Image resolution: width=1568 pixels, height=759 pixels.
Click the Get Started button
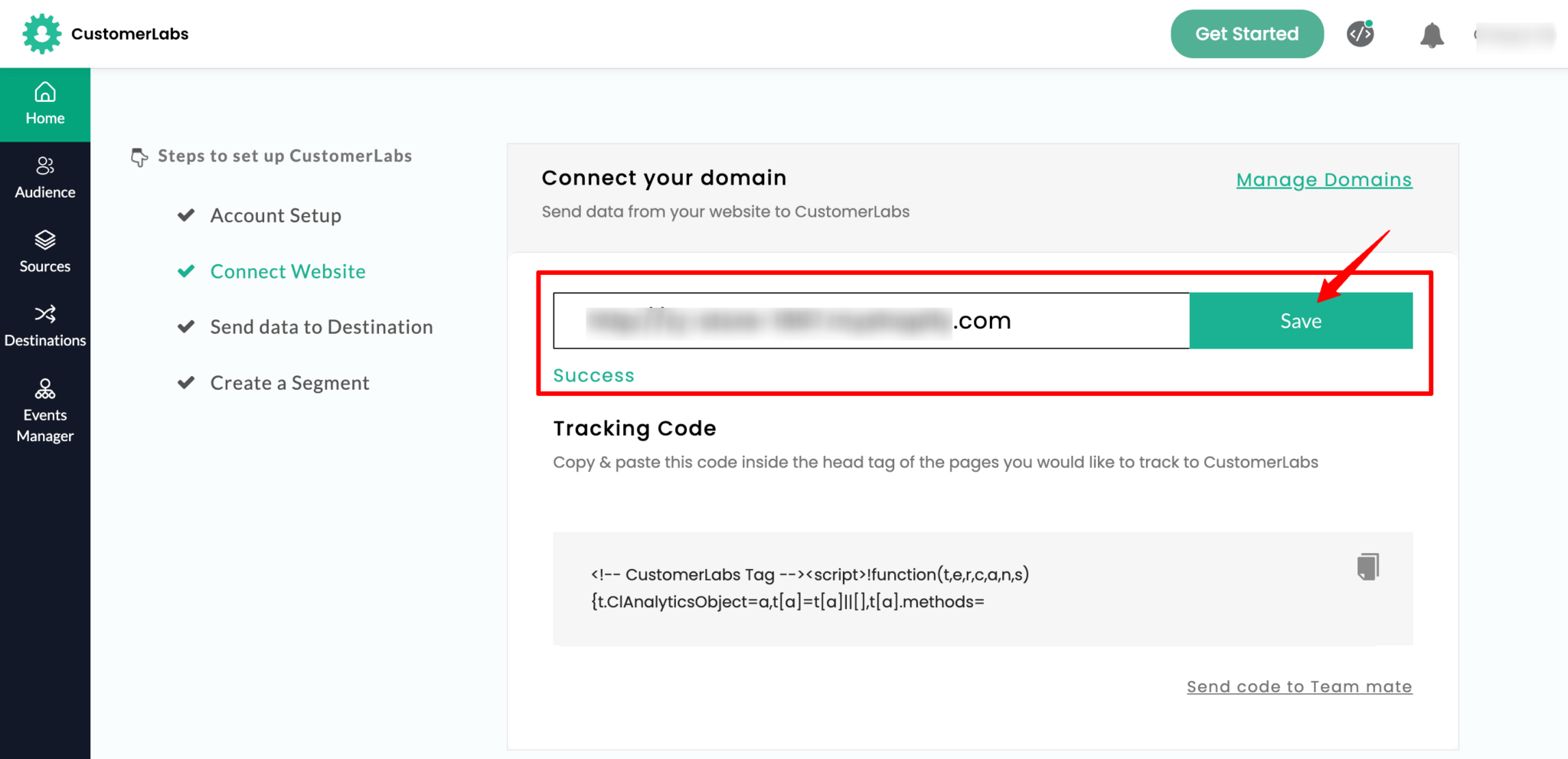coord(1246,33)
